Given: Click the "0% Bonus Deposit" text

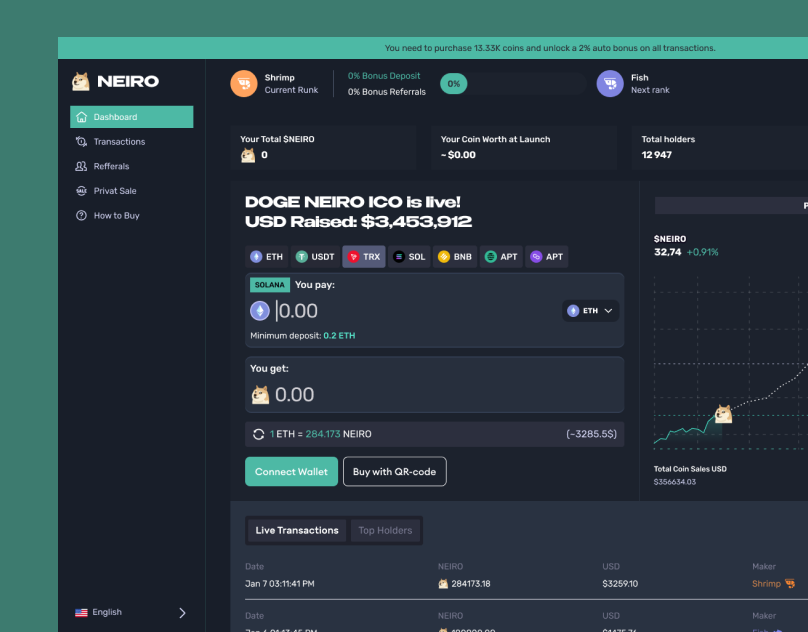Looking at the screenshot, I should pyautogui.click(x=384, y=76).
